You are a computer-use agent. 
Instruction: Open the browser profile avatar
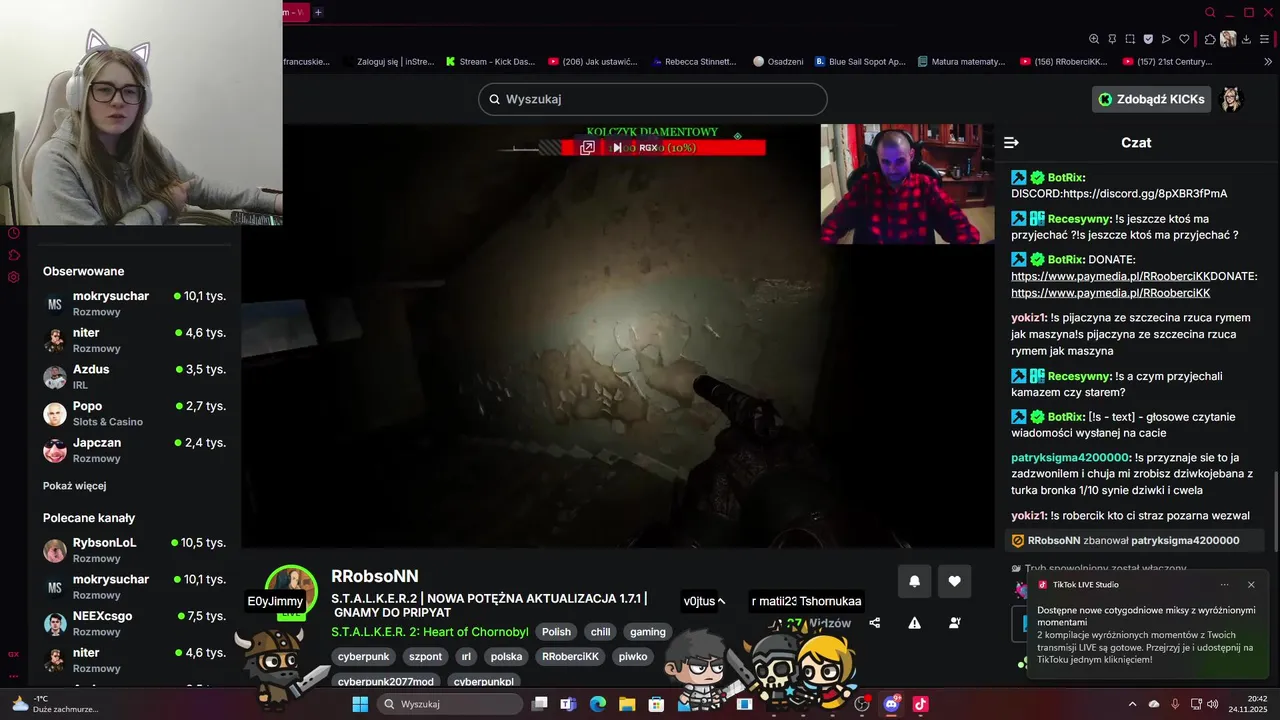click(x=1228, y=39)
